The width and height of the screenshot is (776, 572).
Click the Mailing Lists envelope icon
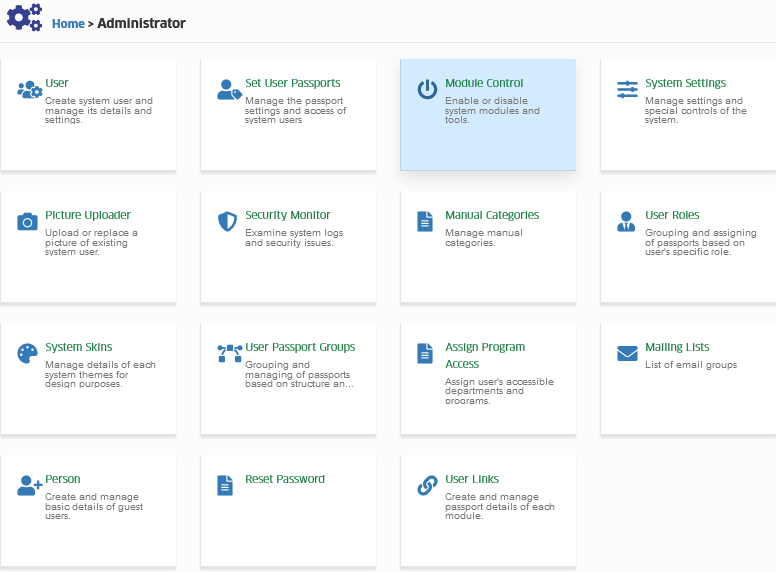pyautogui.click(x=627, y=354)
